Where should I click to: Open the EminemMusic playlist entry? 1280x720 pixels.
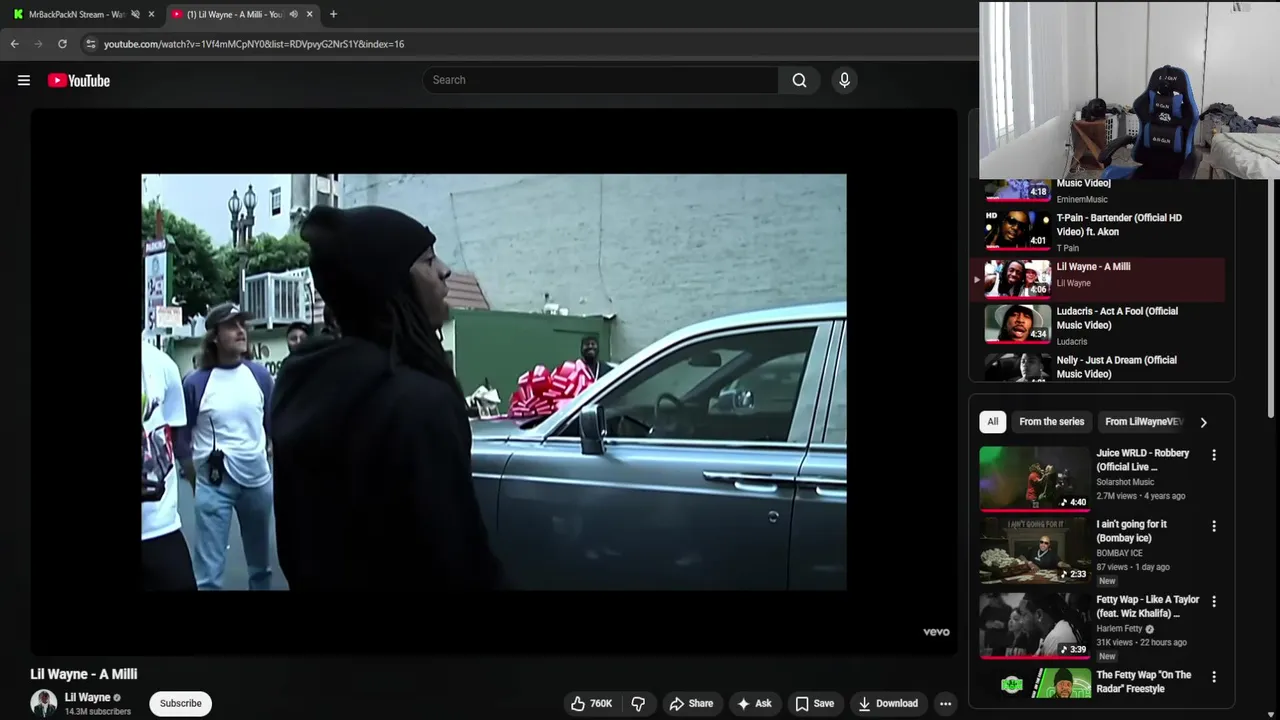[1100, 192]
